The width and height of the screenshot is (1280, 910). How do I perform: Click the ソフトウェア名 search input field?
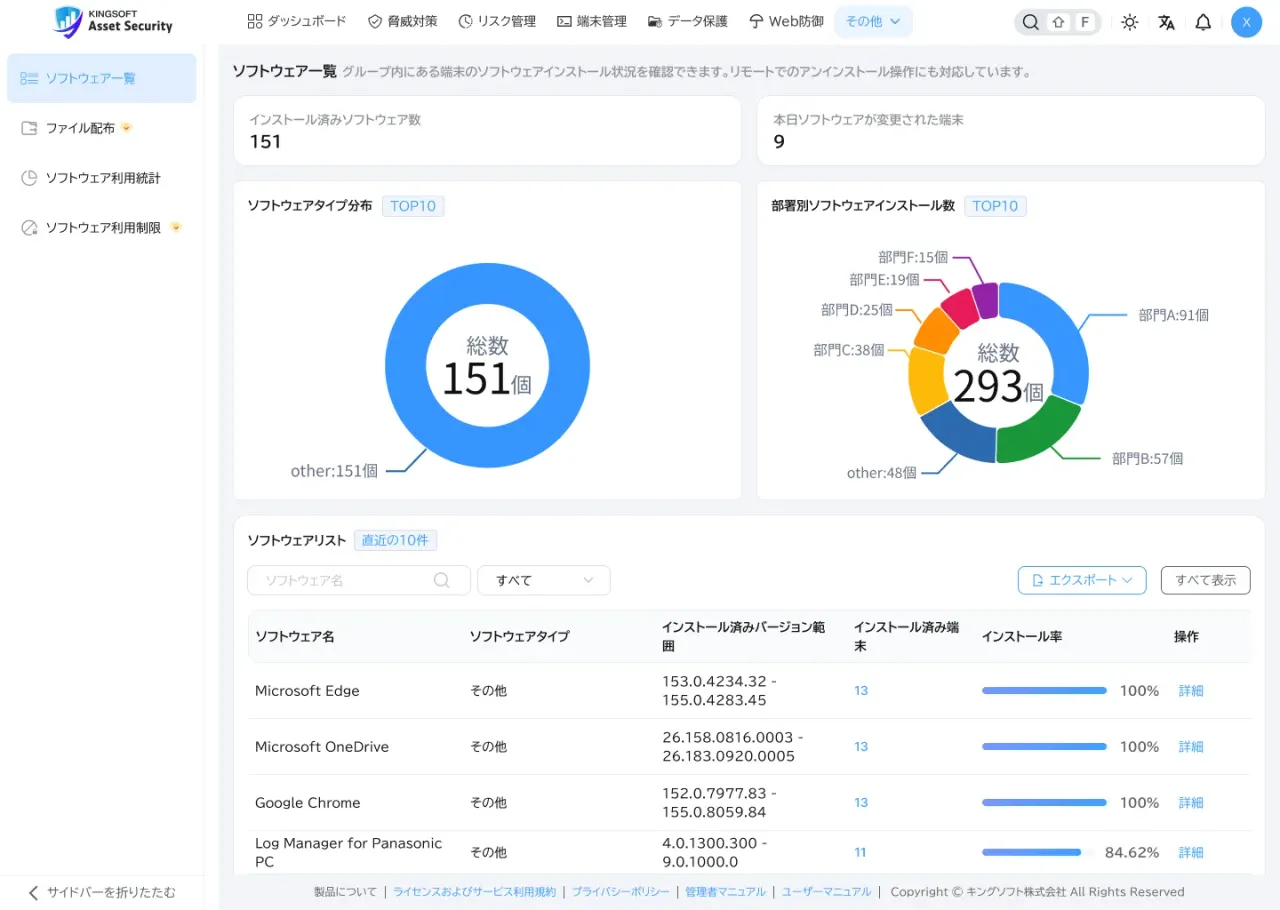pyautogui.click(x=358, y=580)
